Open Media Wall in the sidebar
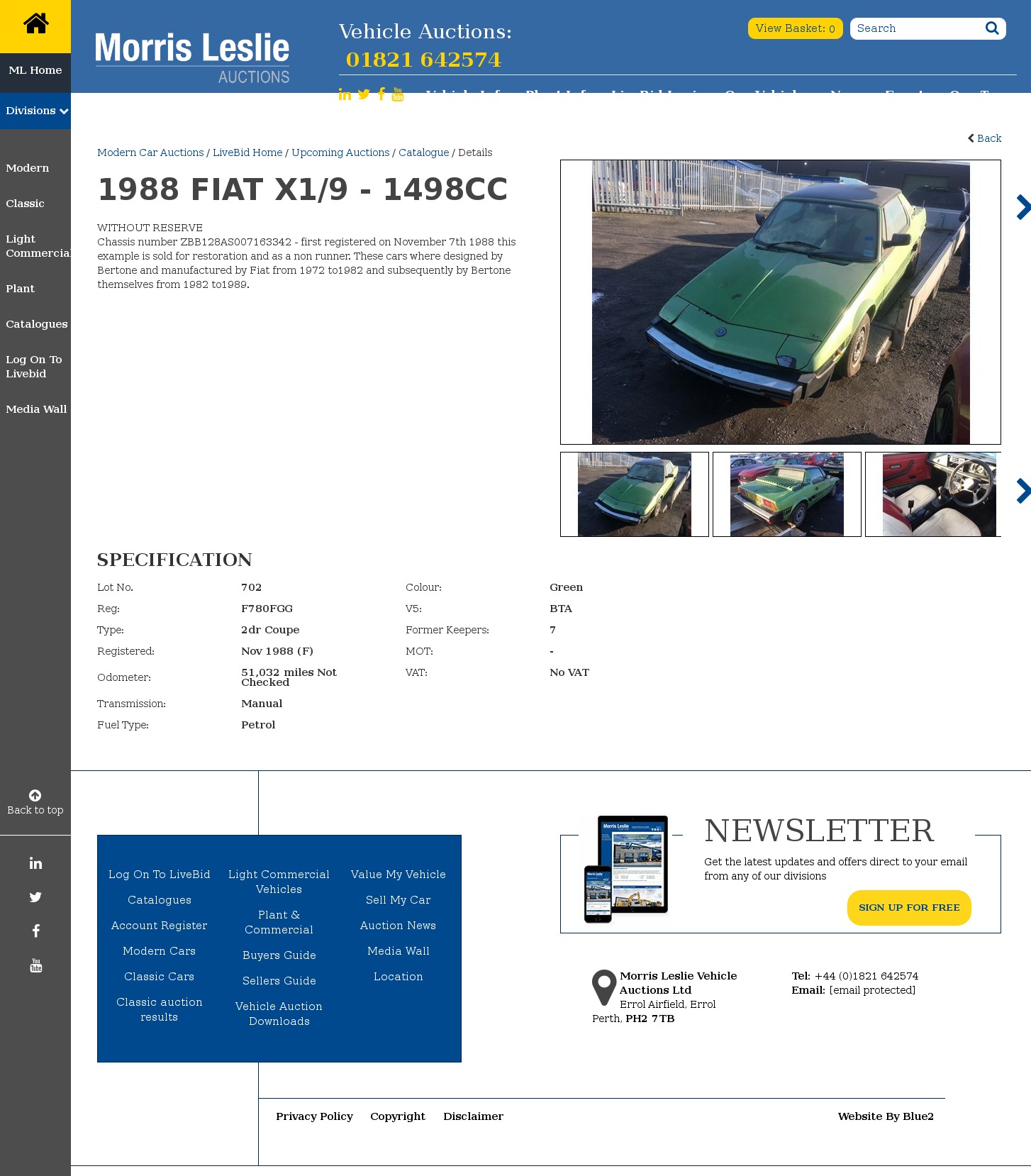 [x=36, y=409]
